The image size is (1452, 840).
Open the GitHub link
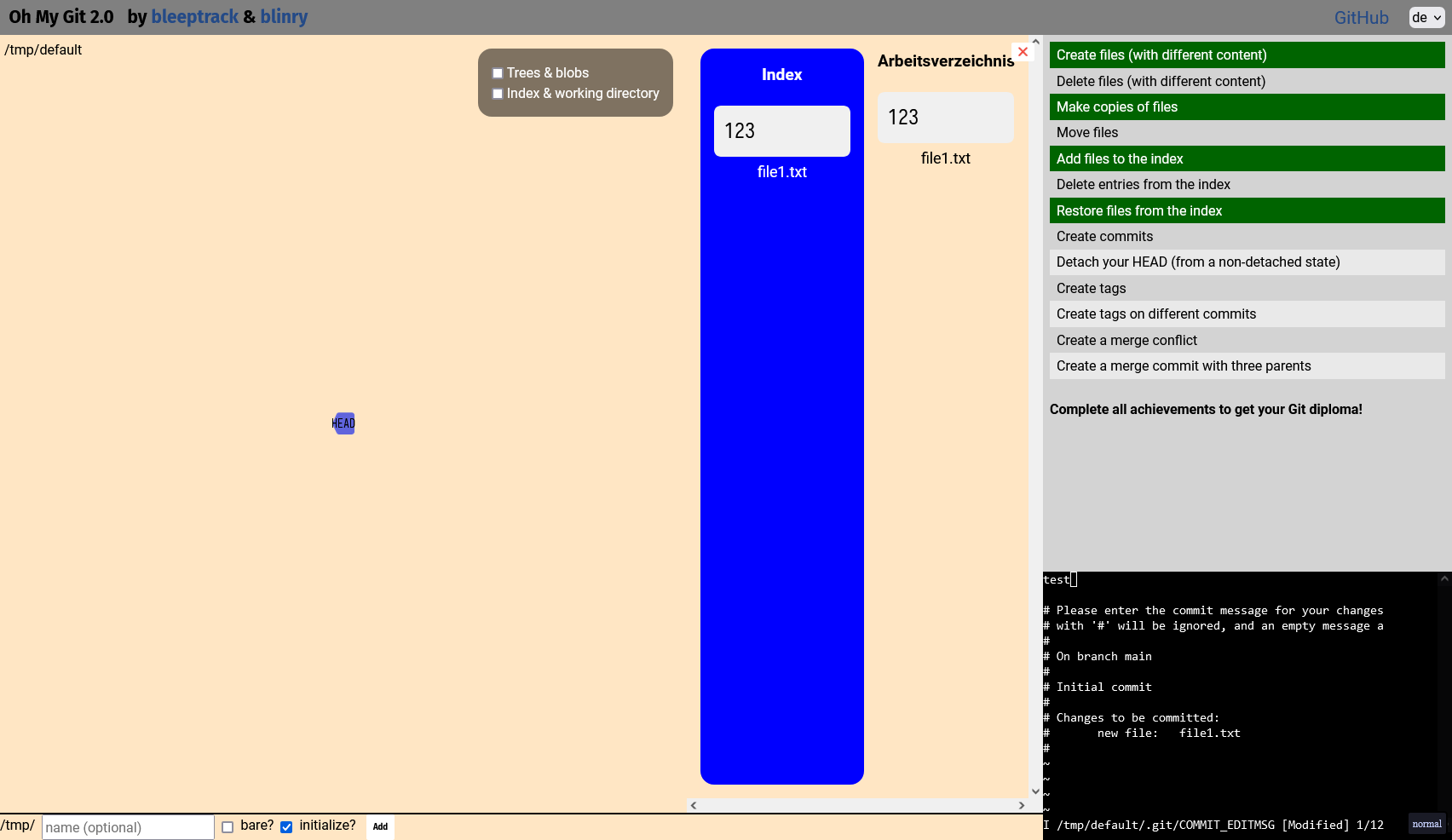[1361, 18]
